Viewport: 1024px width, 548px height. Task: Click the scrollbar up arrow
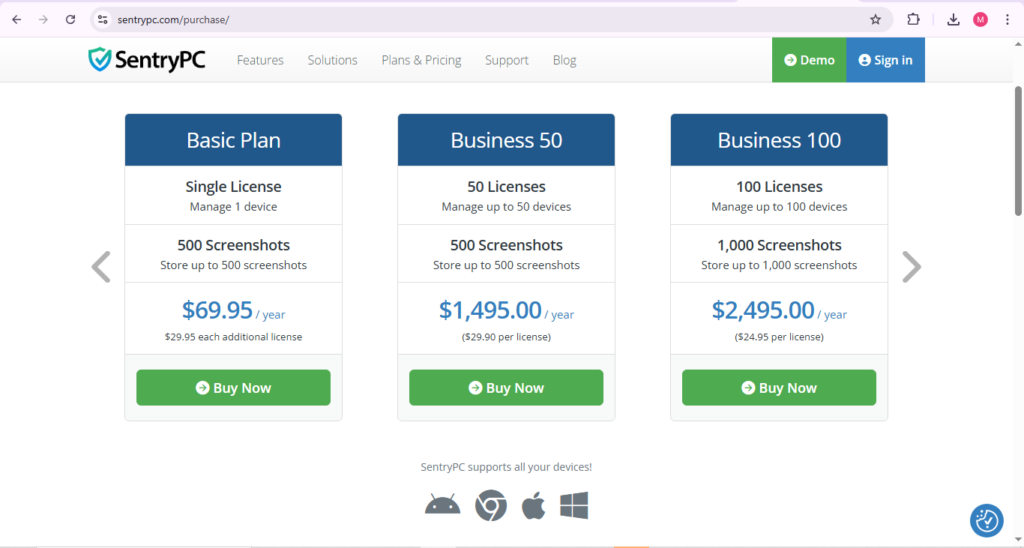(x=1018, y=44)
